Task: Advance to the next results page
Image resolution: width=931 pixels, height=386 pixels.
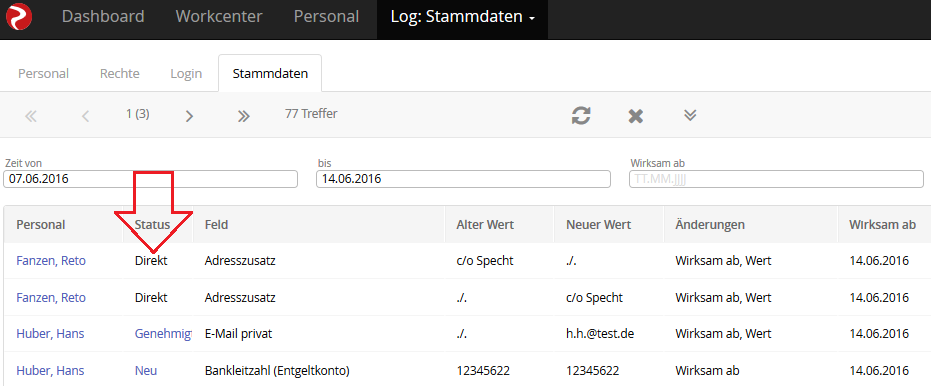Action: 189,116
